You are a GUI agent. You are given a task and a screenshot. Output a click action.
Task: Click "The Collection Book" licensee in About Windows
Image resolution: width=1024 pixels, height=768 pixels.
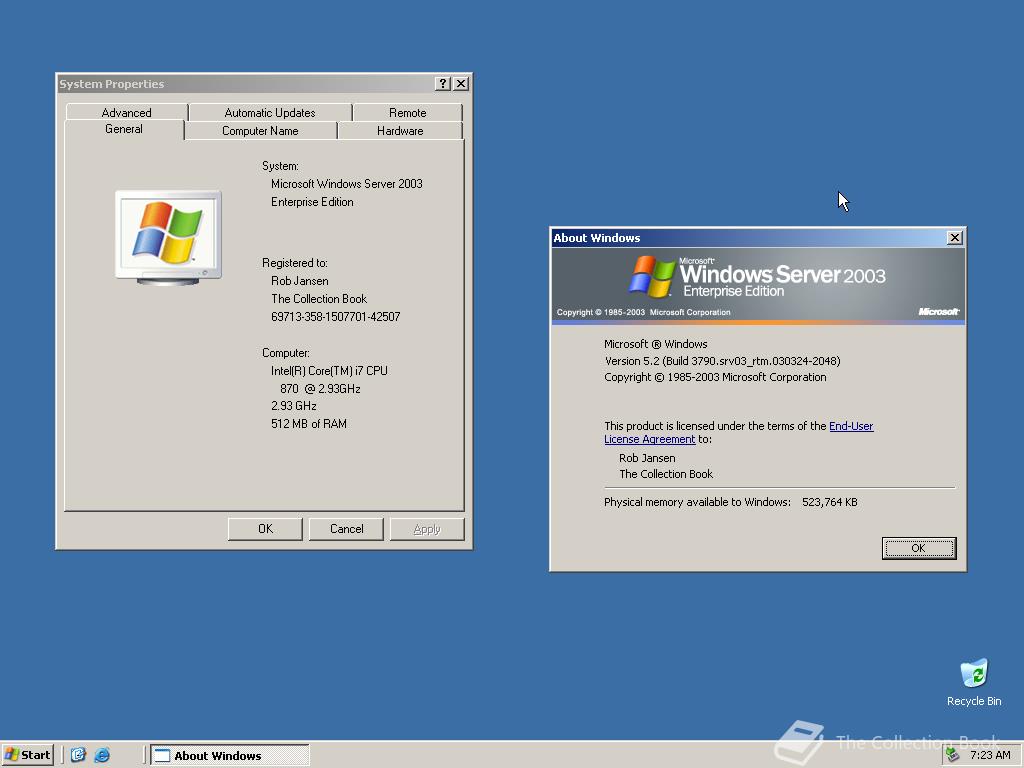[666, 474]
